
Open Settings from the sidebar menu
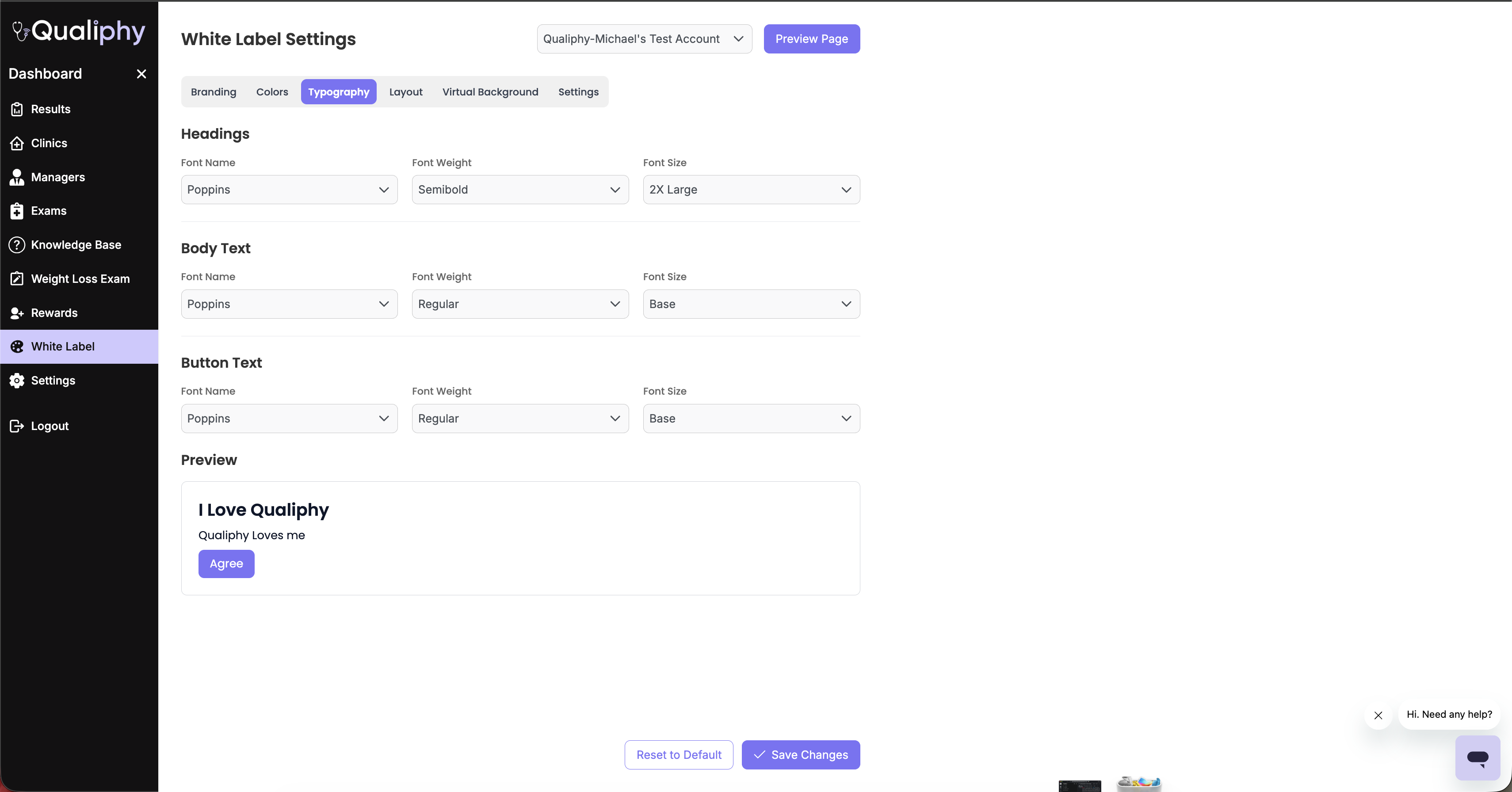click(x=79, y=381)
